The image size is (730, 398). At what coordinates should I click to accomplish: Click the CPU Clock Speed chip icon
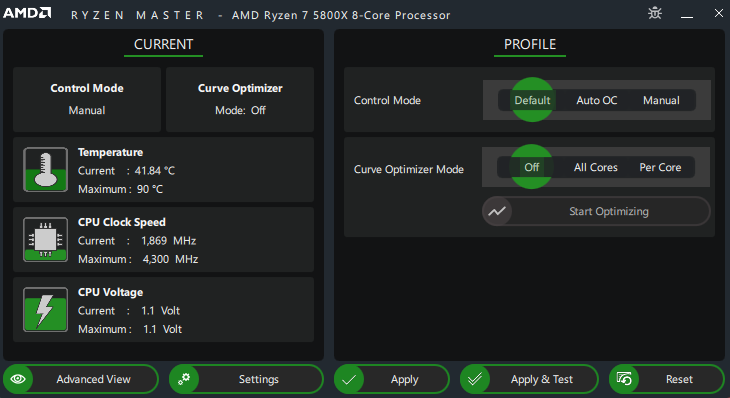46,239
